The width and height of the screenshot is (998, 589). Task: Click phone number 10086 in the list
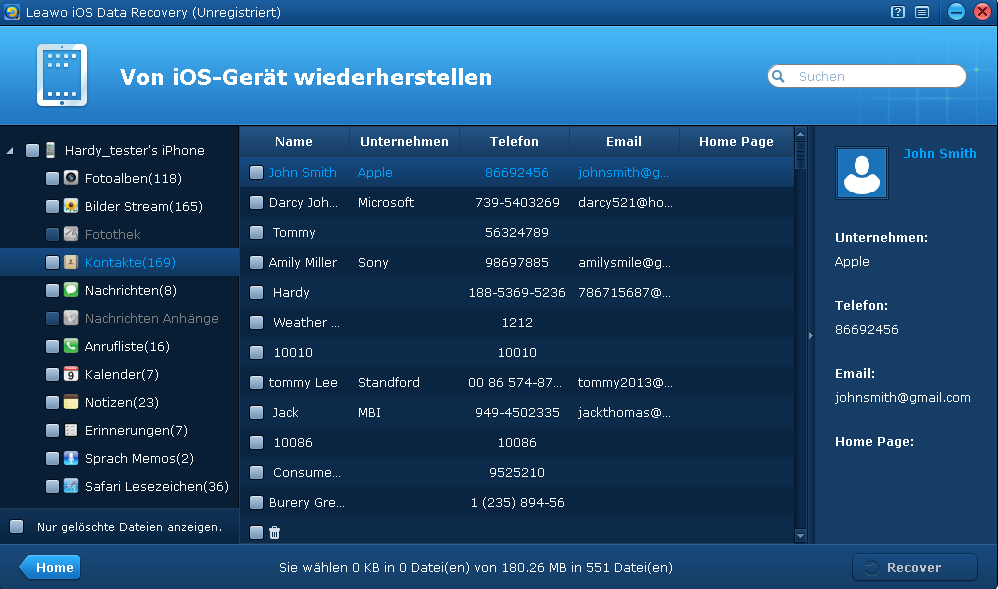tap(517, 443)
